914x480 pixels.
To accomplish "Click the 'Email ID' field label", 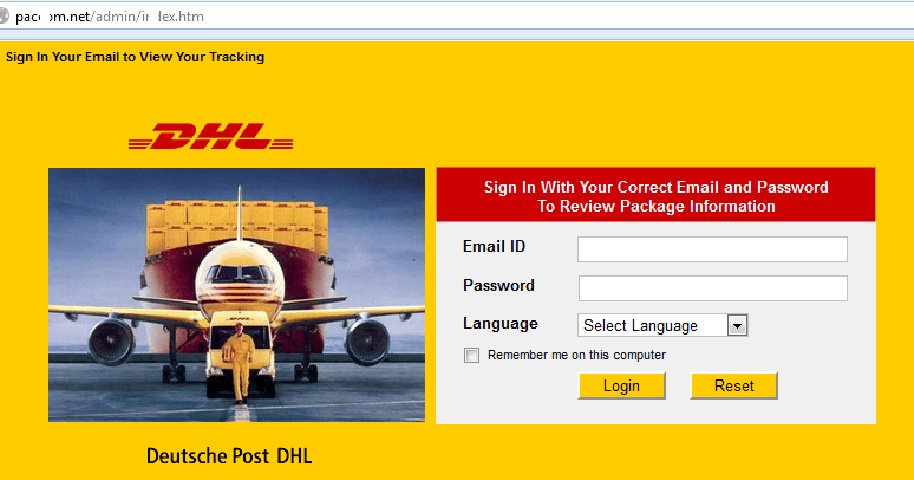I will (494, 247).
